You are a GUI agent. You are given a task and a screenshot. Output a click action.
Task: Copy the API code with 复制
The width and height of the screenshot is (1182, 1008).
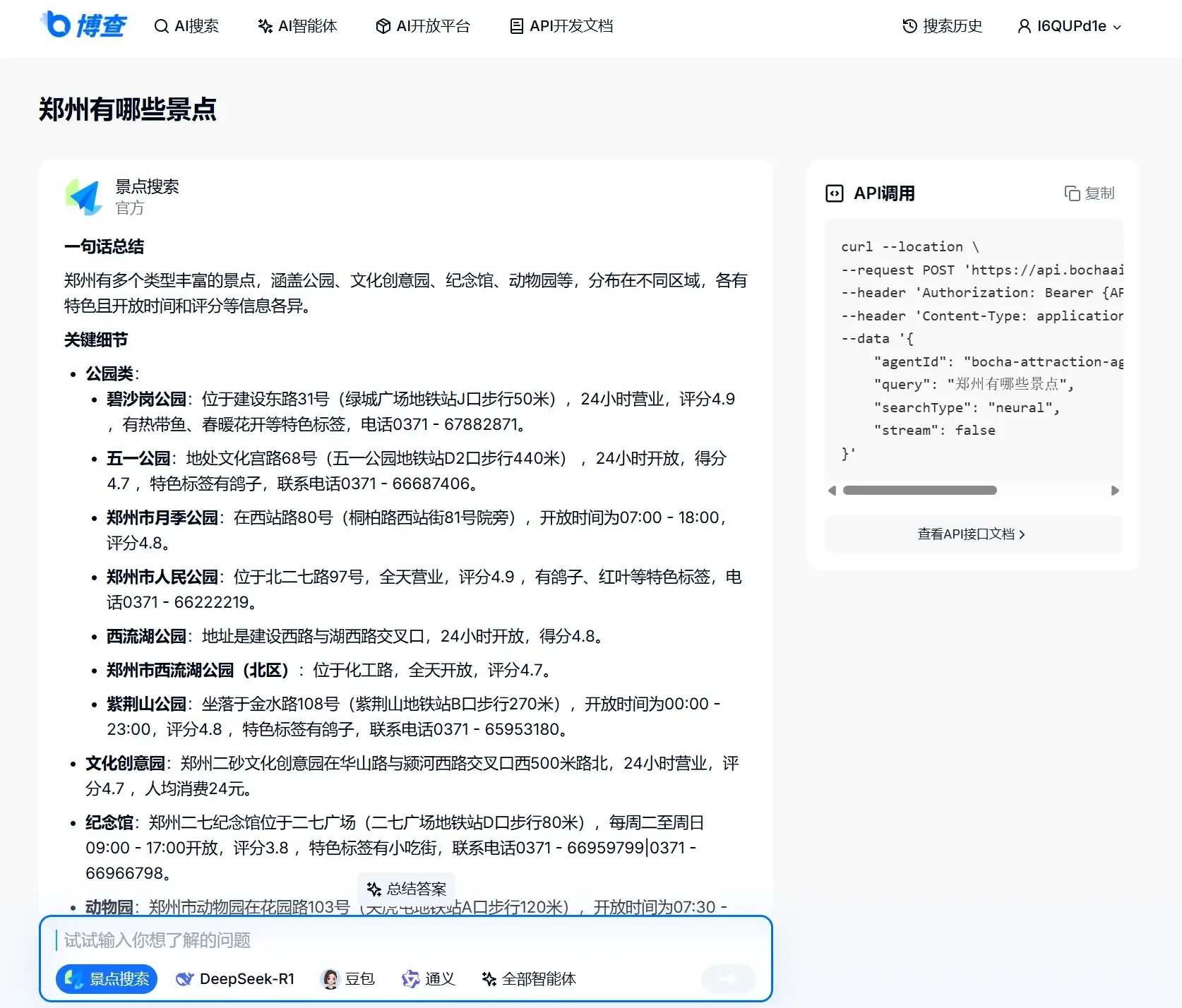(x=1090, y=193)
